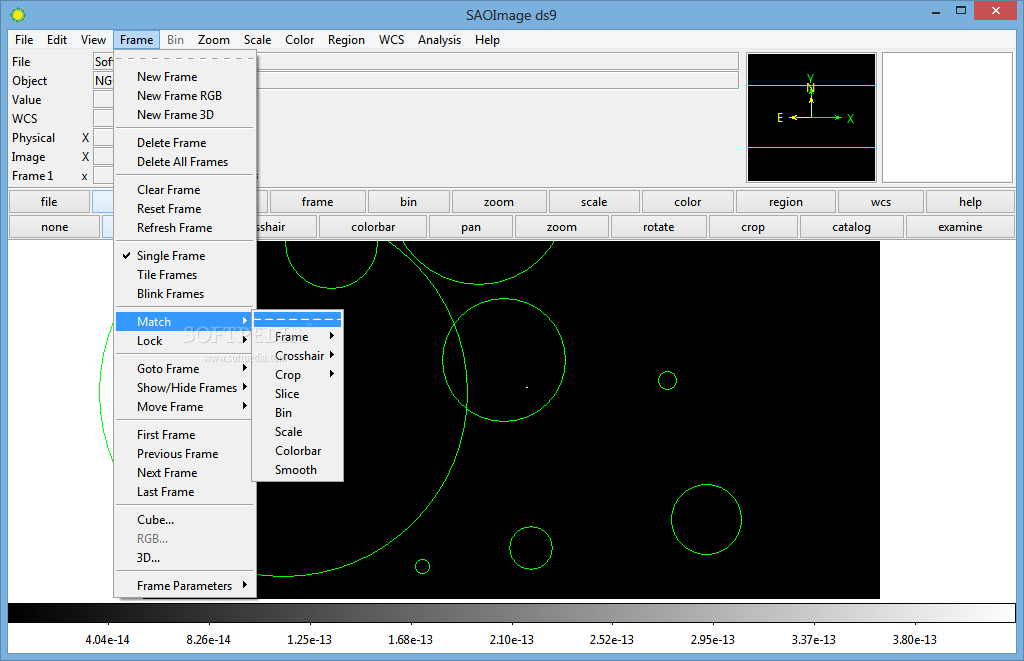Click the frame button in button bar
The width and height of the screenshot is (1024, 661).
pyautogui.click(x=317, y=202)
